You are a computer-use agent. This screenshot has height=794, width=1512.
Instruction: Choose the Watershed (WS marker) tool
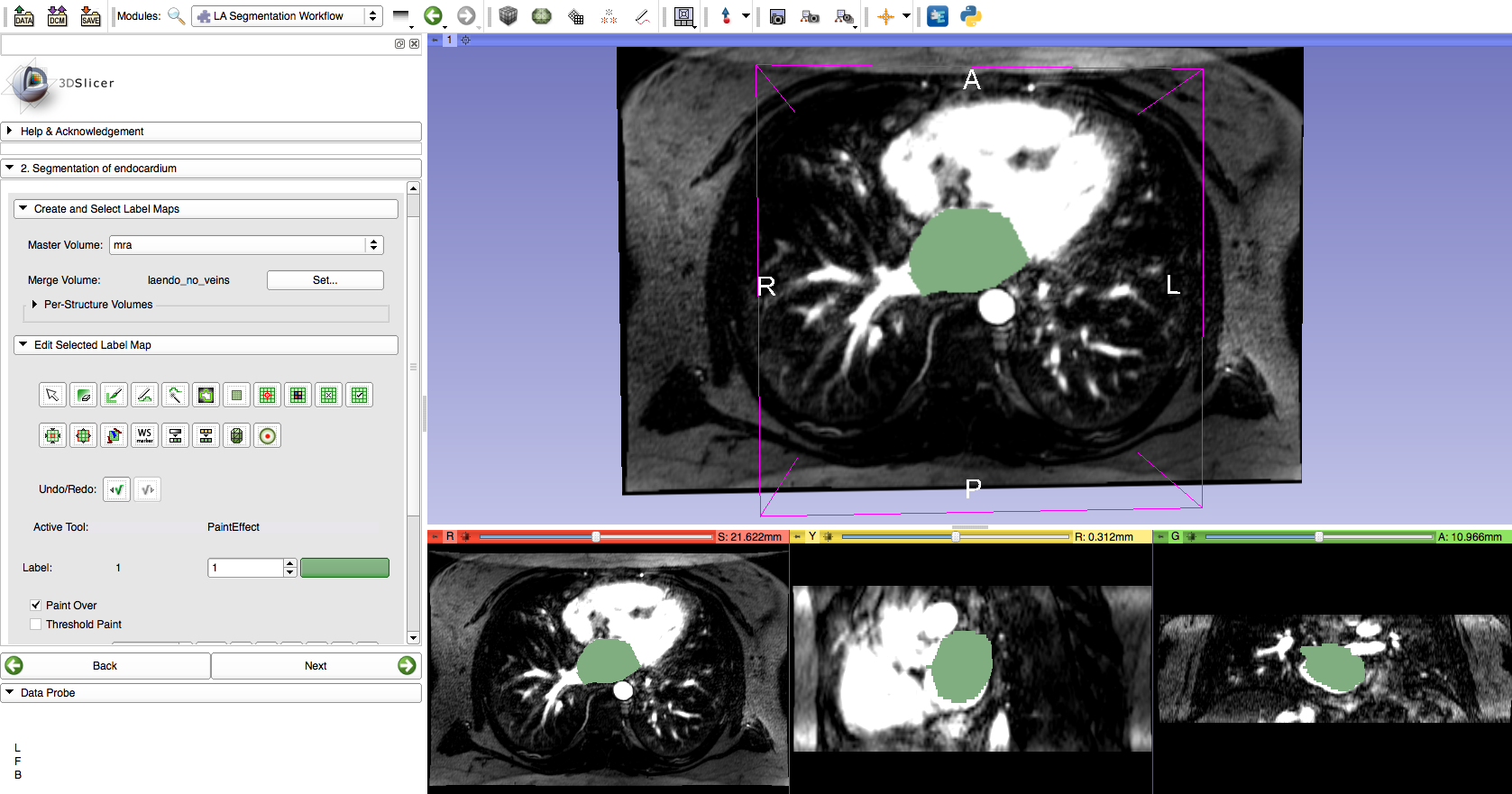tap(144, 436)
